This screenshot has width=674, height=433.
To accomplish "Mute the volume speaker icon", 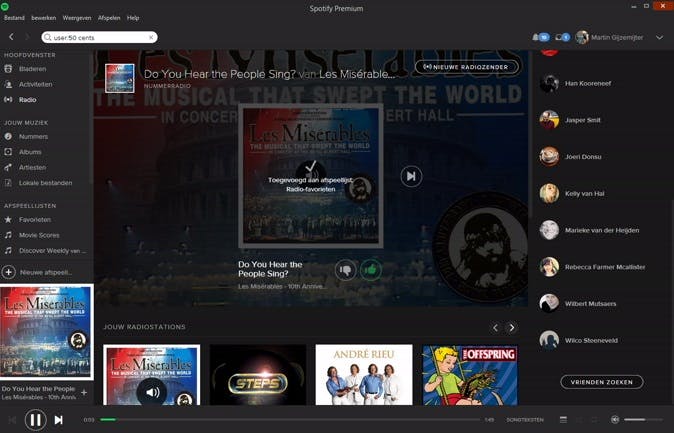I will pos(615,420).
